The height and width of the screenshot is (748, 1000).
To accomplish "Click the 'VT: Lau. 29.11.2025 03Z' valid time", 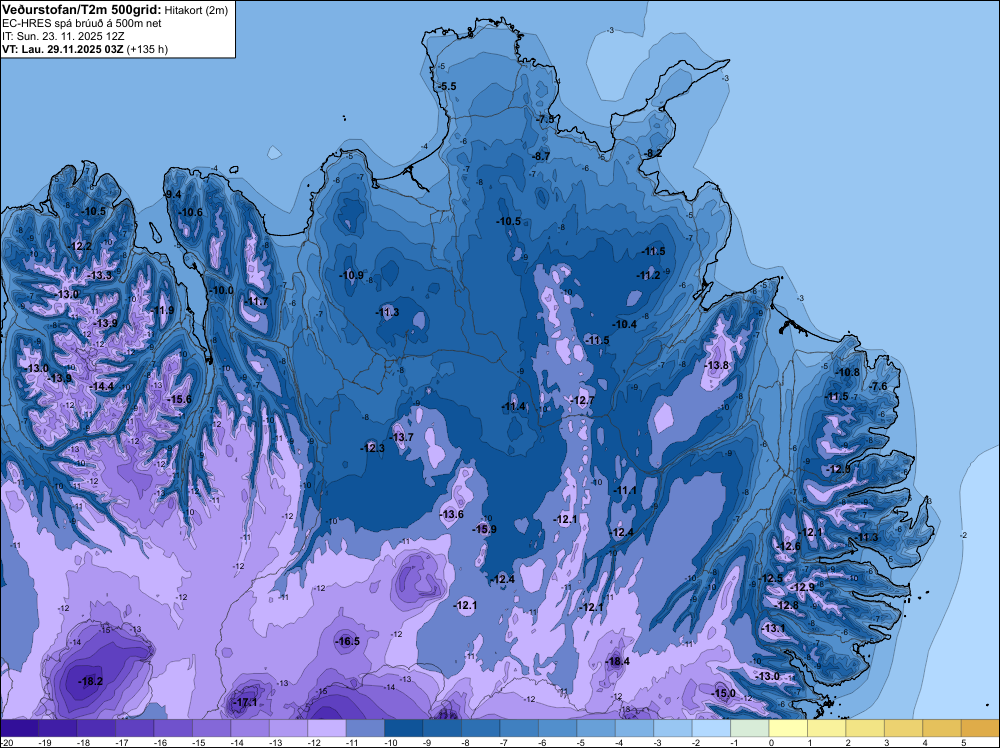I will click(x=62, y=49).
